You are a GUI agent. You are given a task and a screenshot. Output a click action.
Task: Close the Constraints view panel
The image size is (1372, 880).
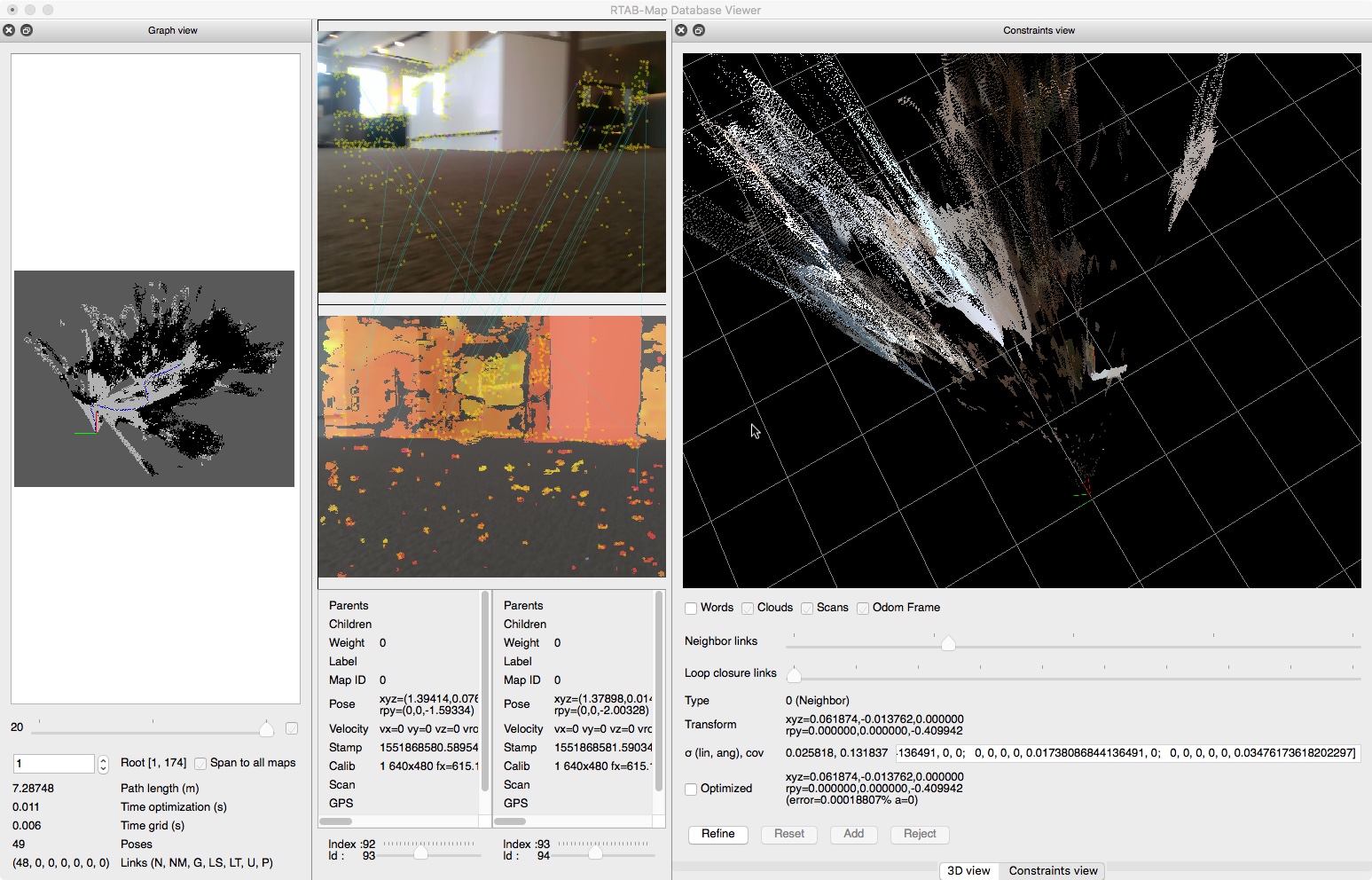(x=681, y=30)
